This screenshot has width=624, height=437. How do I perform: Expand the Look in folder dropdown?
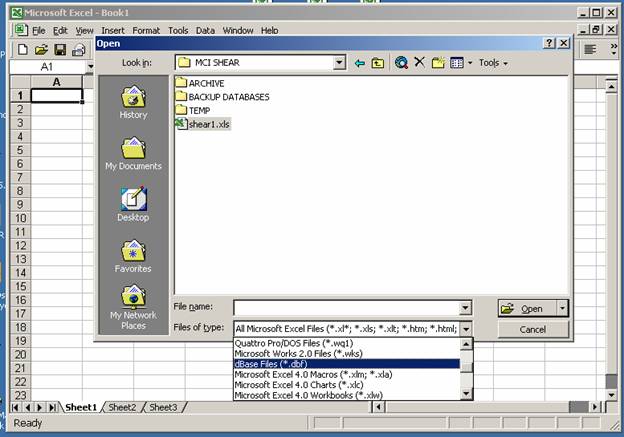[339, 62]
